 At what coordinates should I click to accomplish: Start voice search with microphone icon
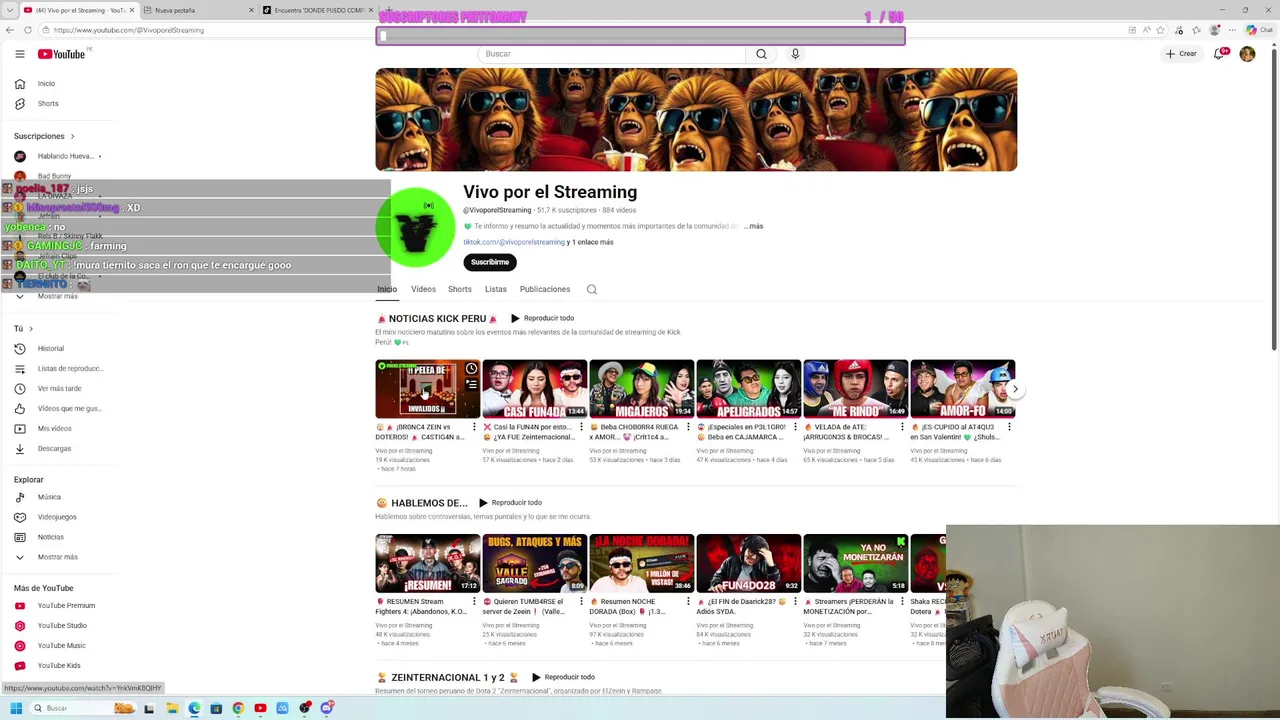(795, 54)
